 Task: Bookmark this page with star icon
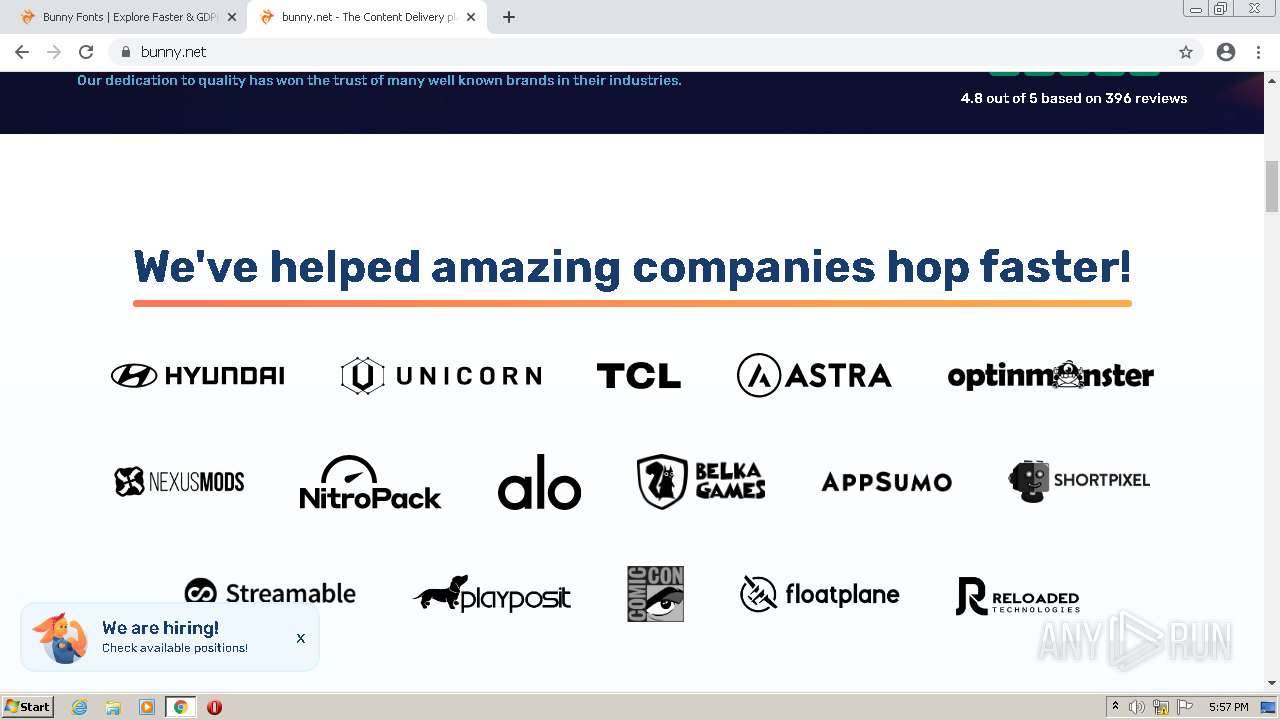(1186, 52)
